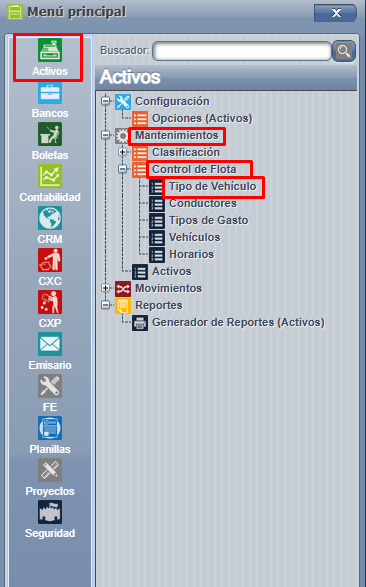Open the Activos module icon
Screen dimensions: 366x587
[50, 50]
